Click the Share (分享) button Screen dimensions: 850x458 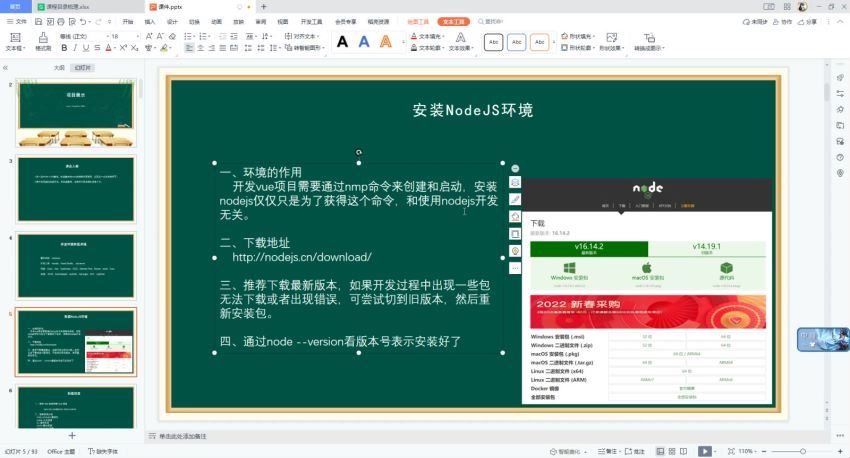pyautogui.click(x=807, y=22)
